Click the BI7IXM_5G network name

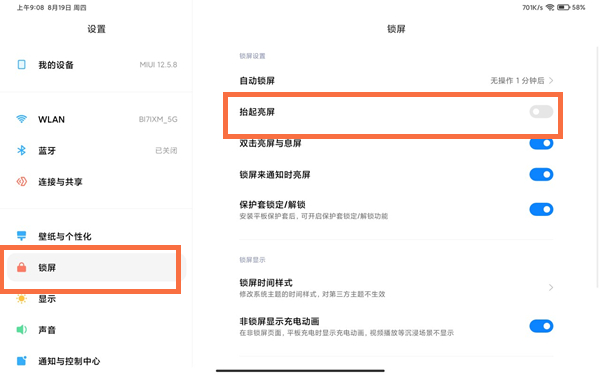coord(158,119)
